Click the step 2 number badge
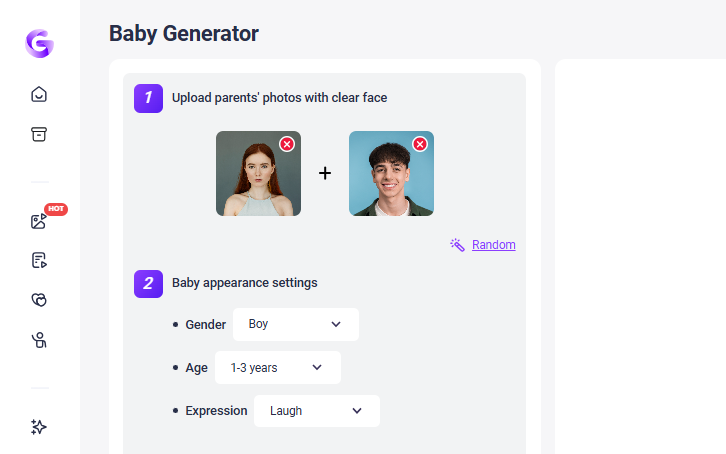Screen dimensions: 726x454 pos(148,283)
